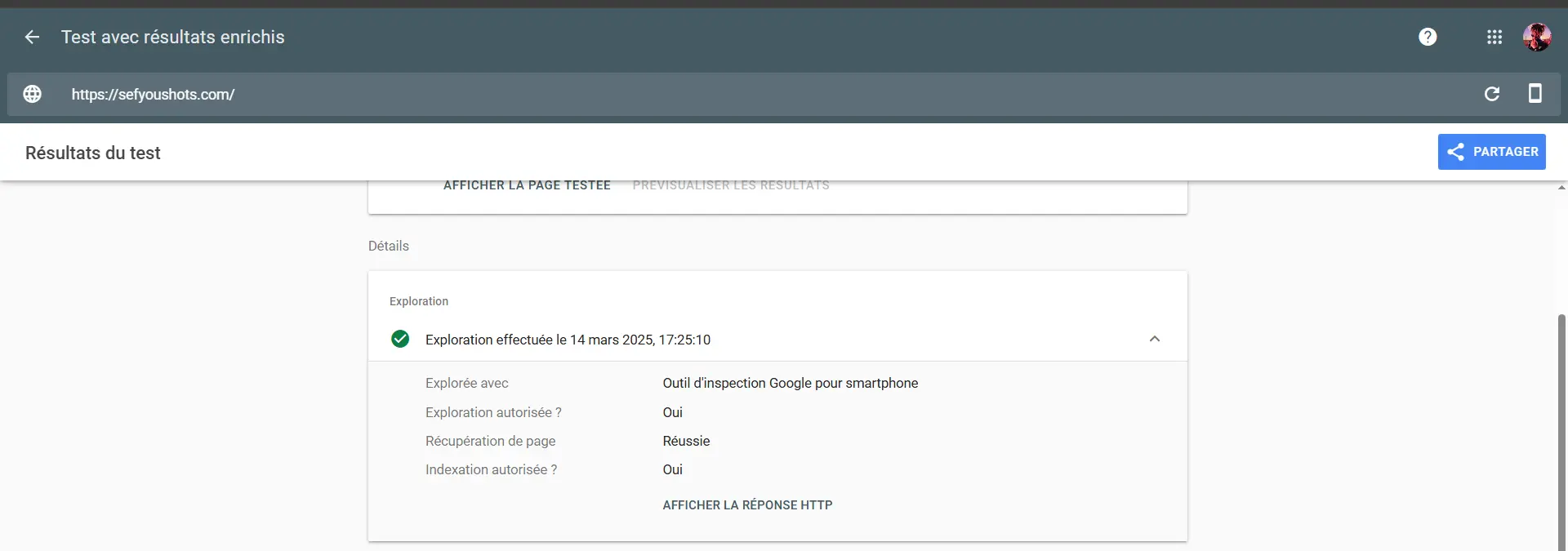Viewport: 1568px width, 551px height.
Task: Click the Résultats du test heading
Action: (x=93, y=153)
